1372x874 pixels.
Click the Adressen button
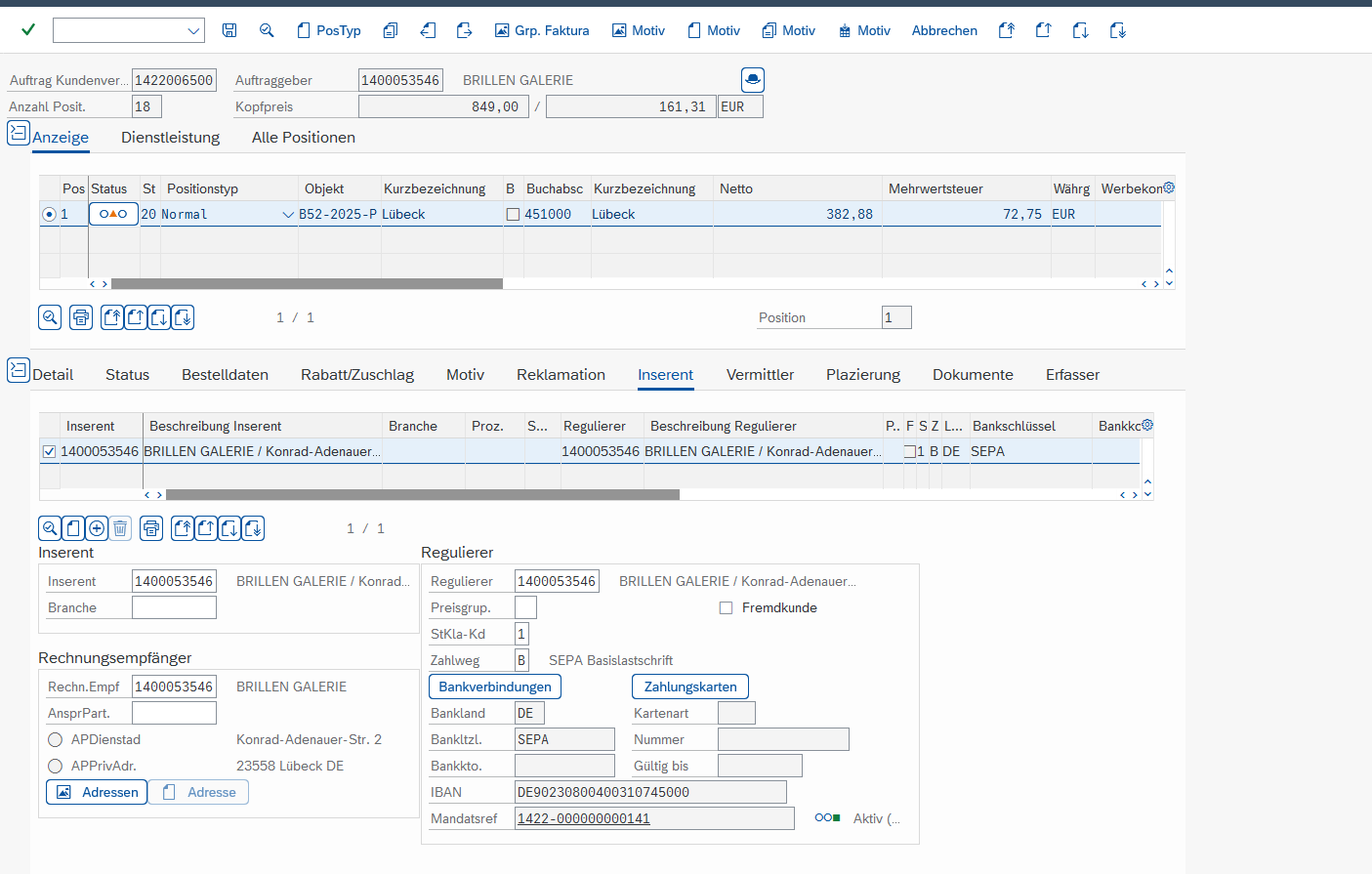[x=97, y=792]
